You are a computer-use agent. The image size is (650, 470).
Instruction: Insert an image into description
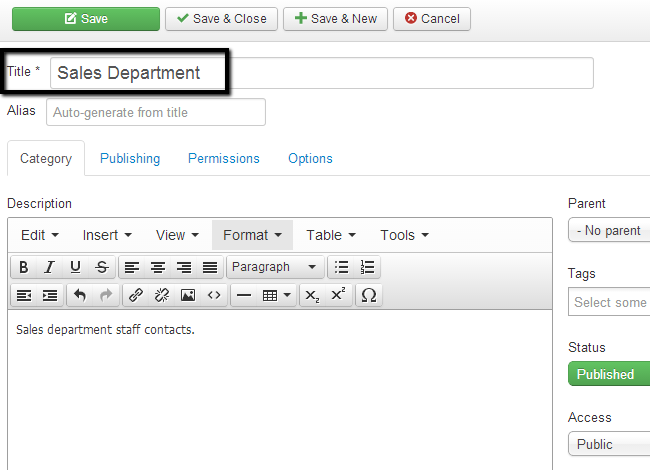pos(187,295)
